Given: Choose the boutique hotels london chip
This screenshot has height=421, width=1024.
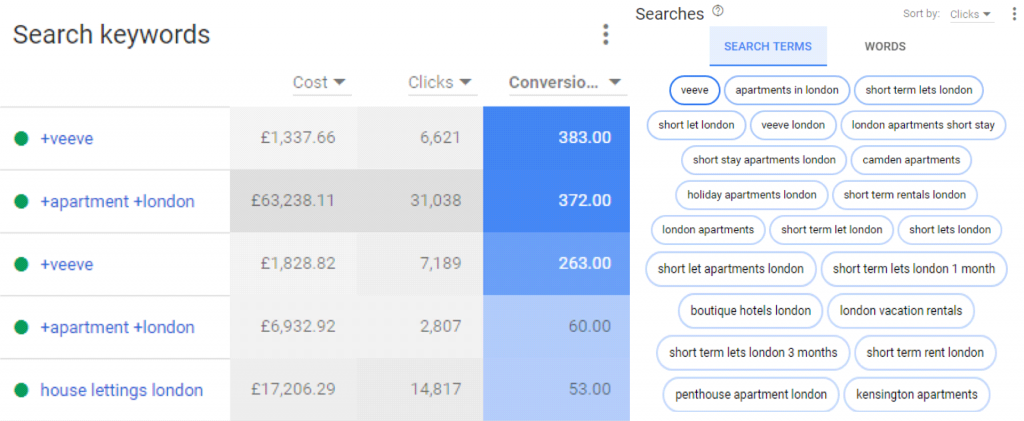Looking at the screenshot, I should [750, 311].
